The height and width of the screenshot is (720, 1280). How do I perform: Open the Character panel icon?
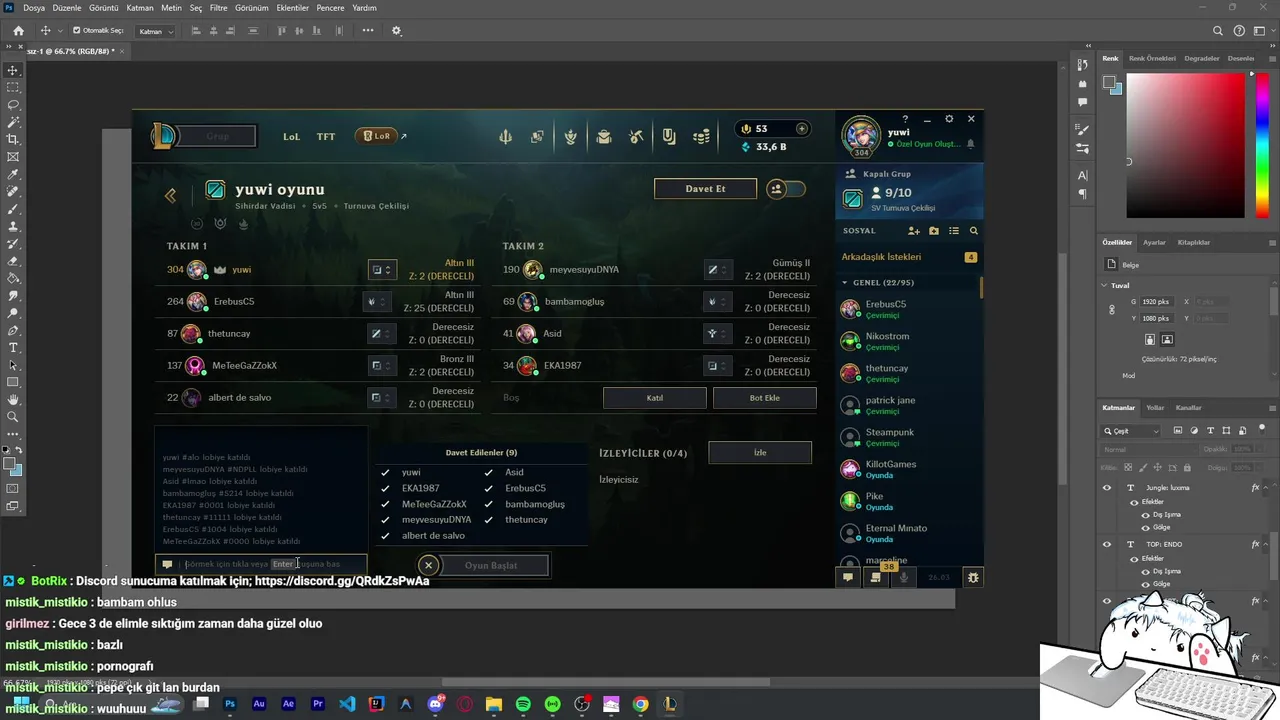(x=1083, y=175)
